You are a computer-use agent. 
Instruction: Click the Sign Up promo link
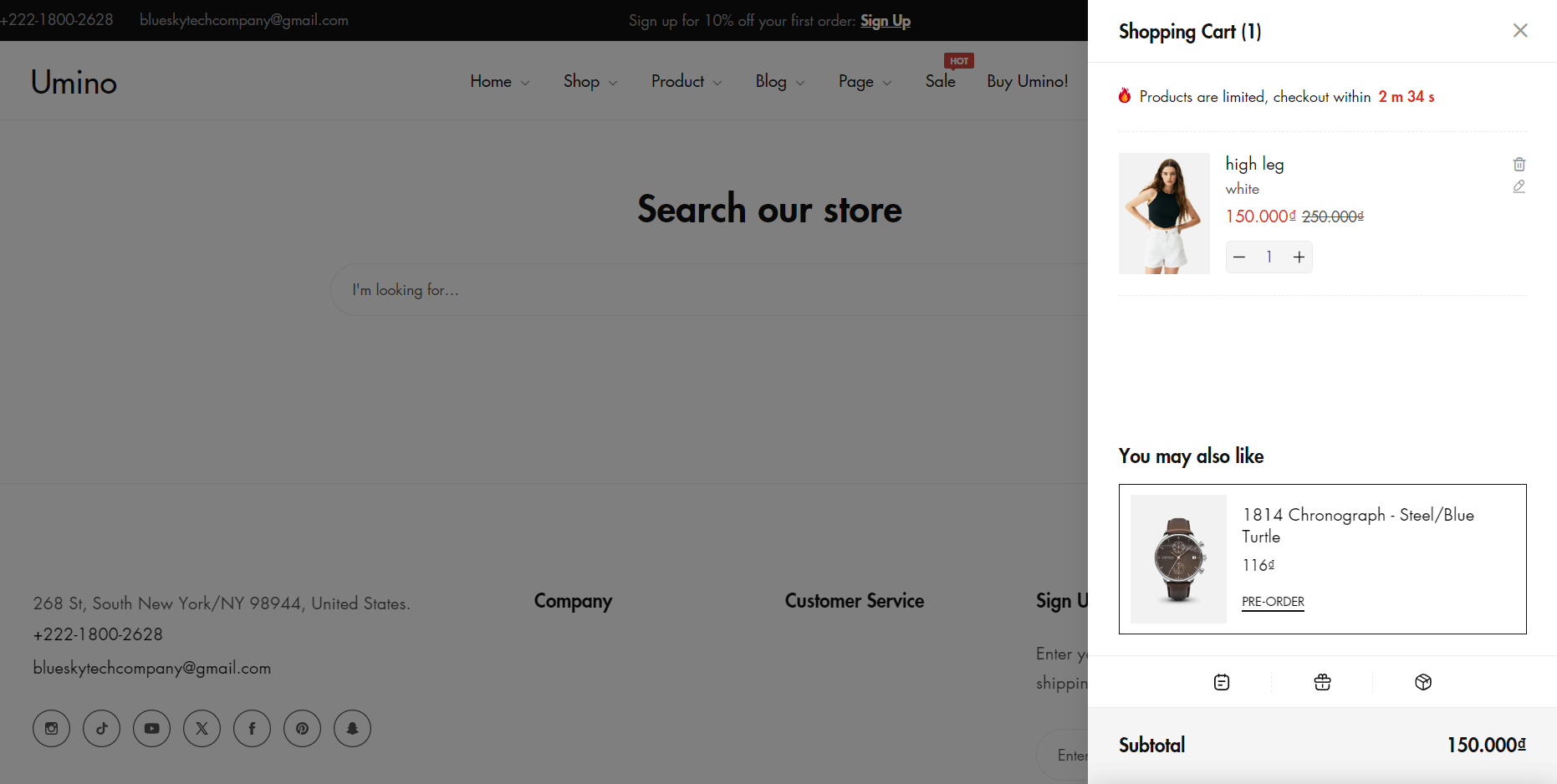(885, 21)
